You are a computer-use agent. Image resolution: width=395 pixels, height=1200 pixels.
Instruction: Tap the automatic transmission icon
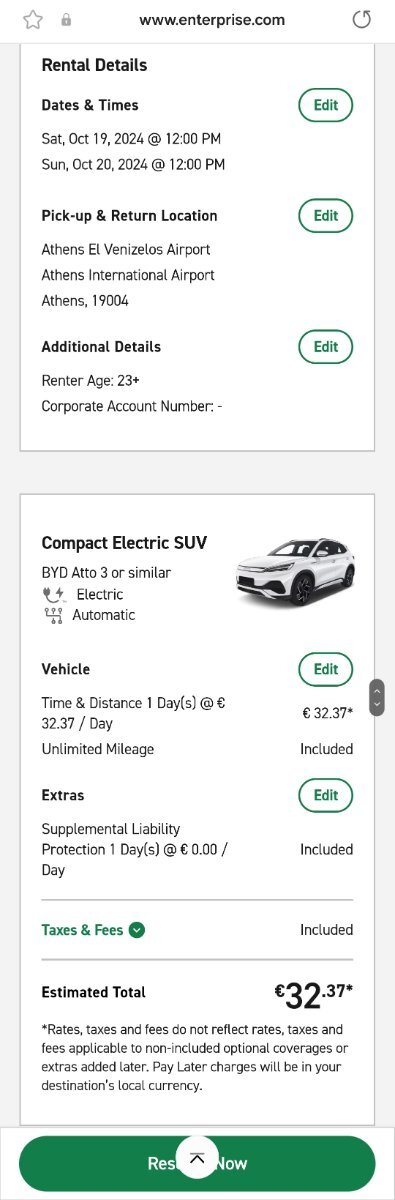pos(53,615)
